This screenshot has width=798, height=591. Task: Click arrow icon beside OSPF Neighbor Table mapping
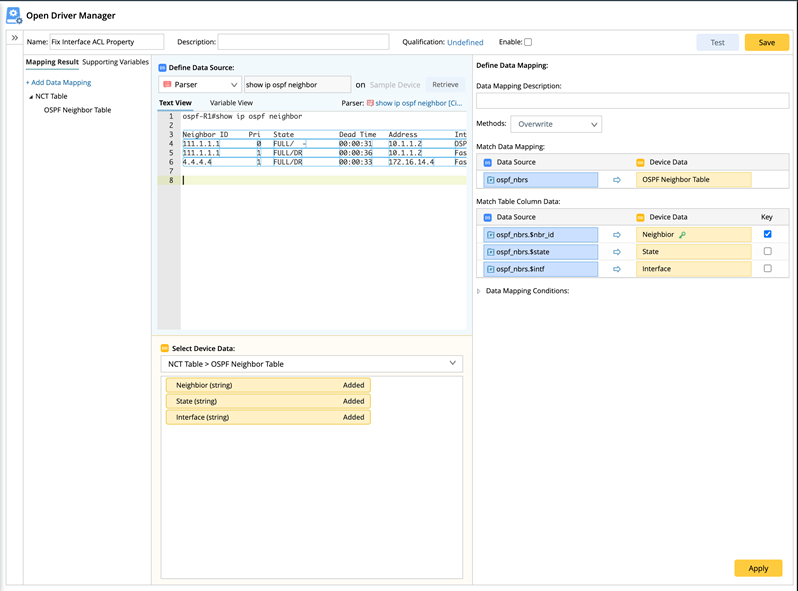617,180
